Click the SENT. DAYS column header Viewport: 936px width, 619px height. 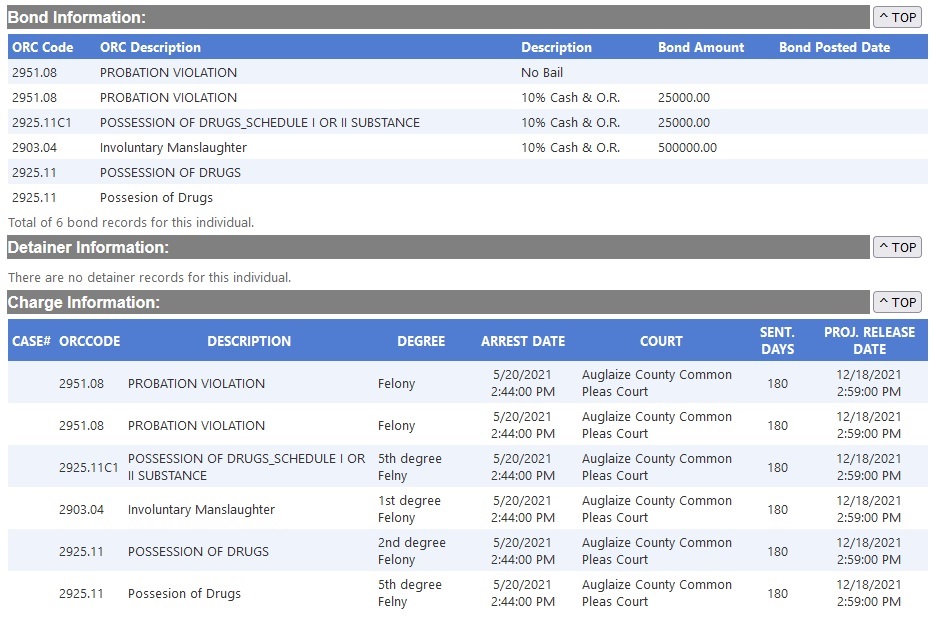(x=777, y=340)
